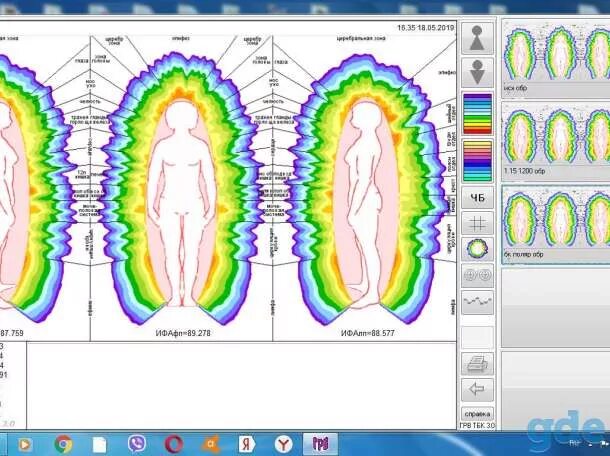Click the front-view body silhouette
Image resolution: width=610 pixels, height=456 pixels.
tap(182, 202)
